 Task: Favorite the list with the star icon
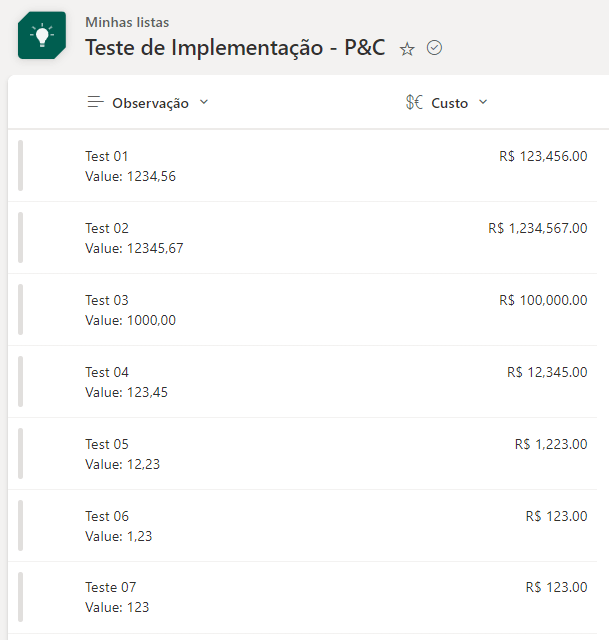pyautogui.click(x=407, y=49)
